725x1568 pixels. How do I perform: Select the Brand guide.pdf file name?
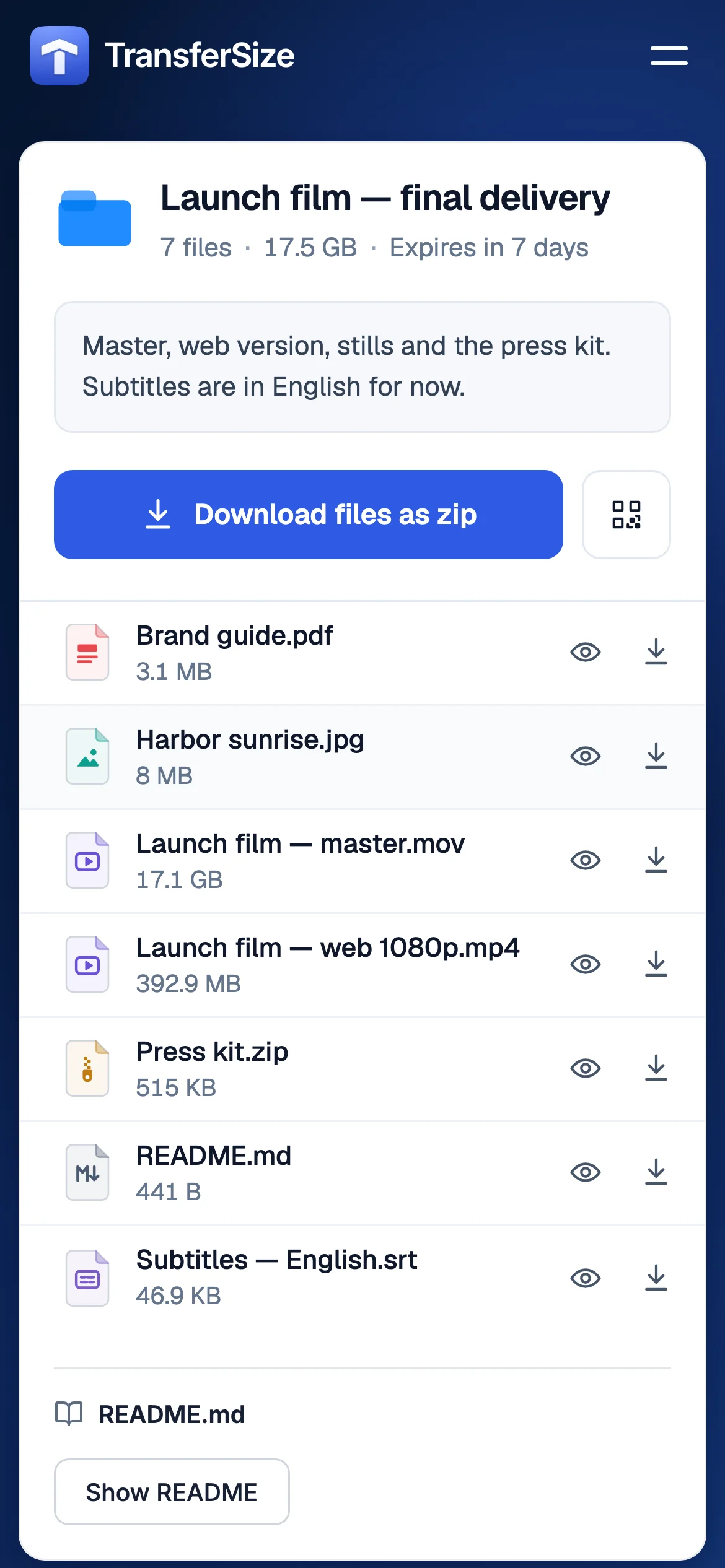click(234, 636)
